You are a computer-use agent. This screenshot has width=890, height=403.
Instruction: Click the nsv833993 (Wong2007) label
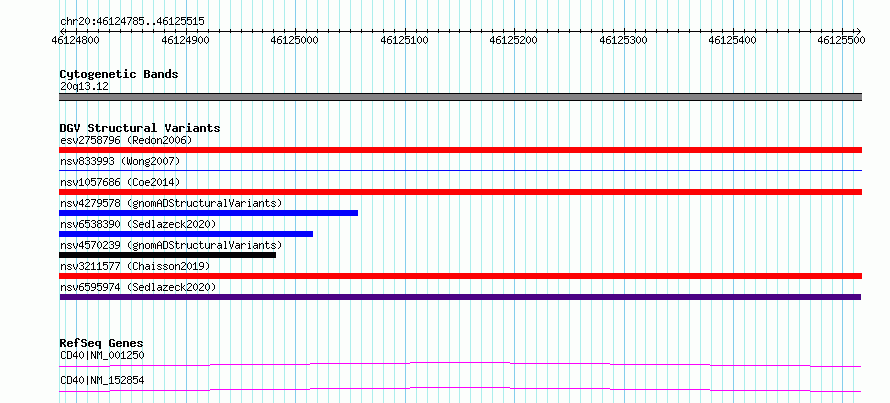click(x=120, y=161)
